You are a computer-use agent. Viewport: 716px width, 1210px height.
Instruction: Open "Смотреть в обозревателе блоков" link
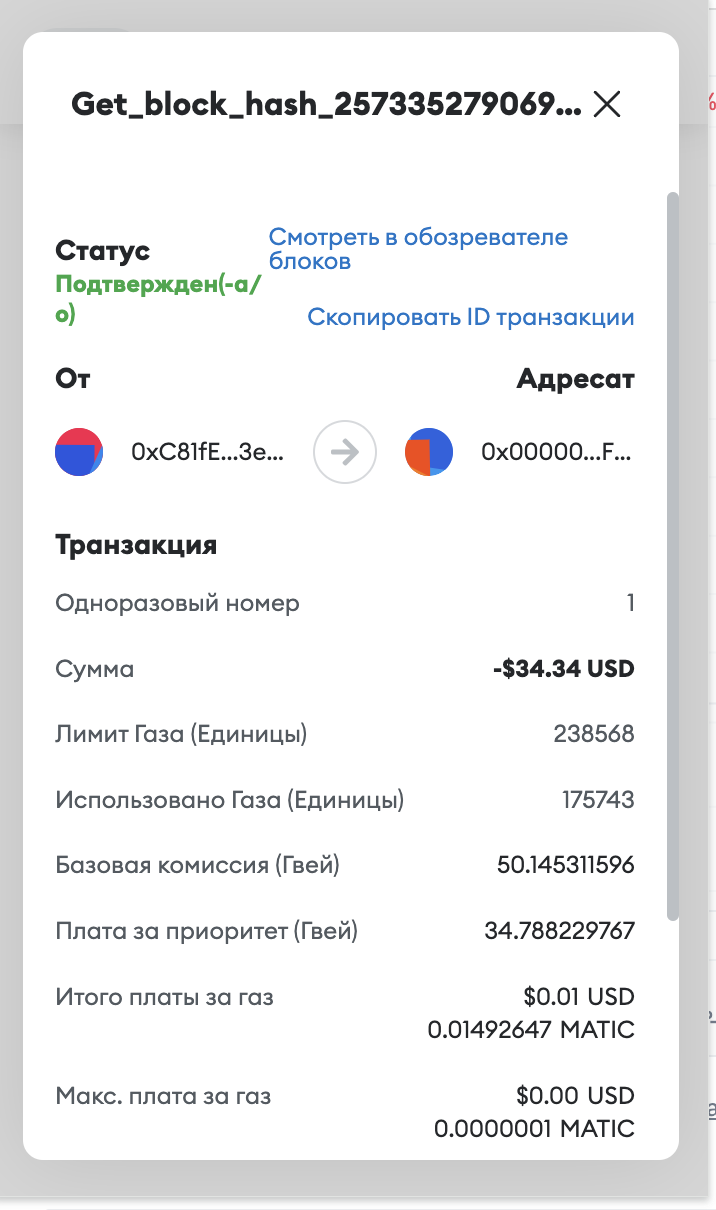[418, 249]
